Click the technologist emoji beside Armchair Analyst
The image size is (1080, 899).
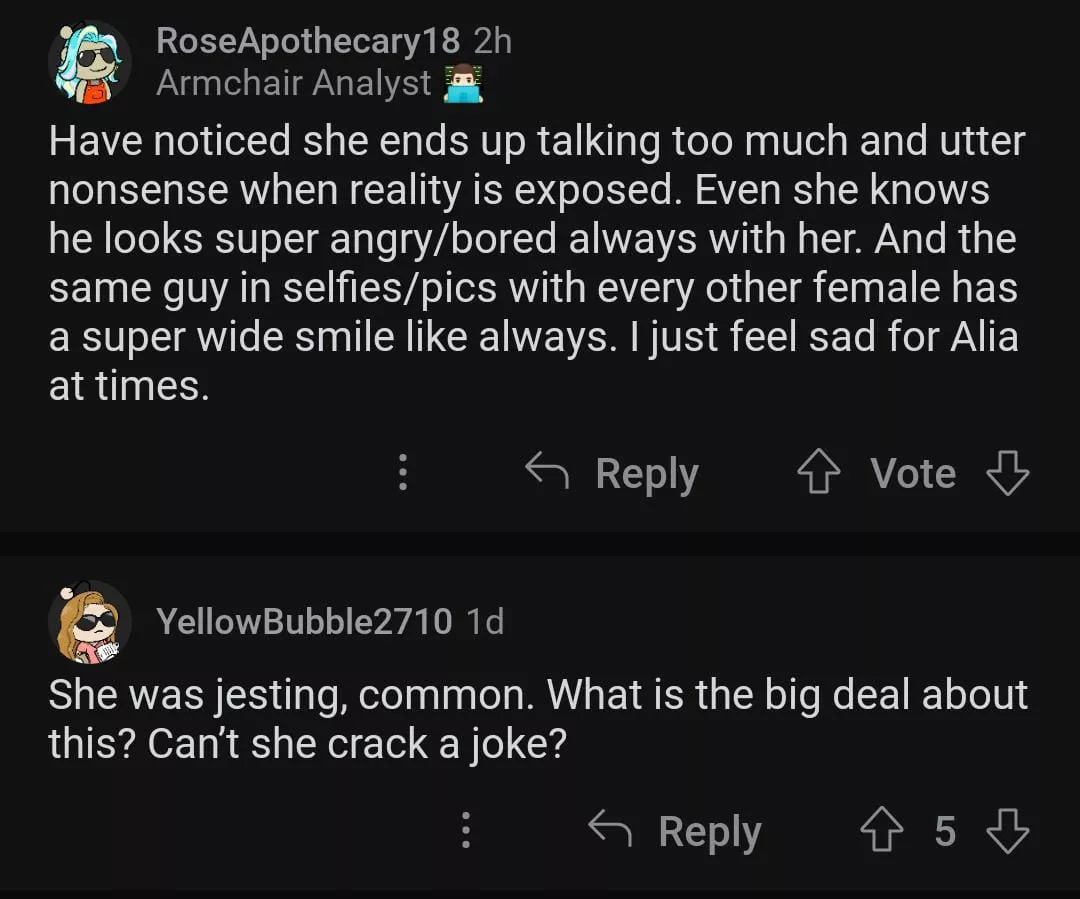(463, 84)
